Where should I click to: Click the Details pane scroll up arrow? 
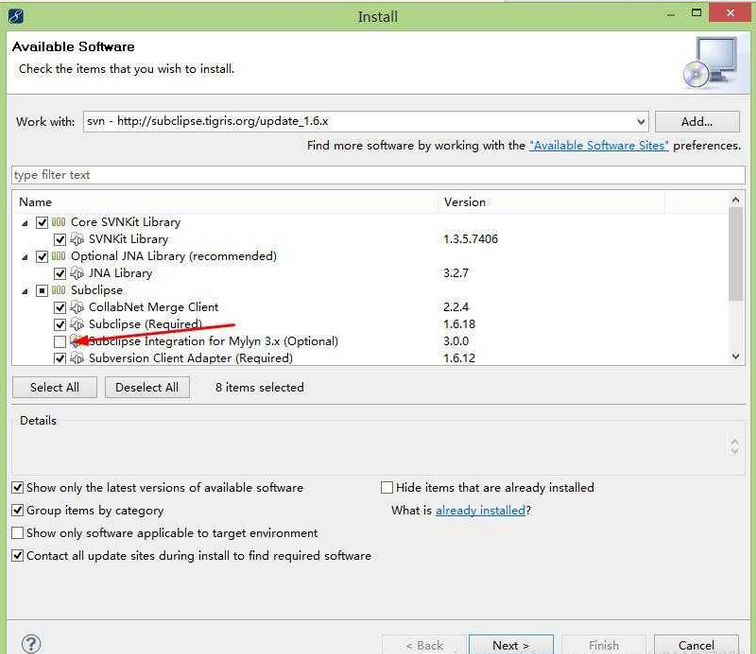click(734, 442)
